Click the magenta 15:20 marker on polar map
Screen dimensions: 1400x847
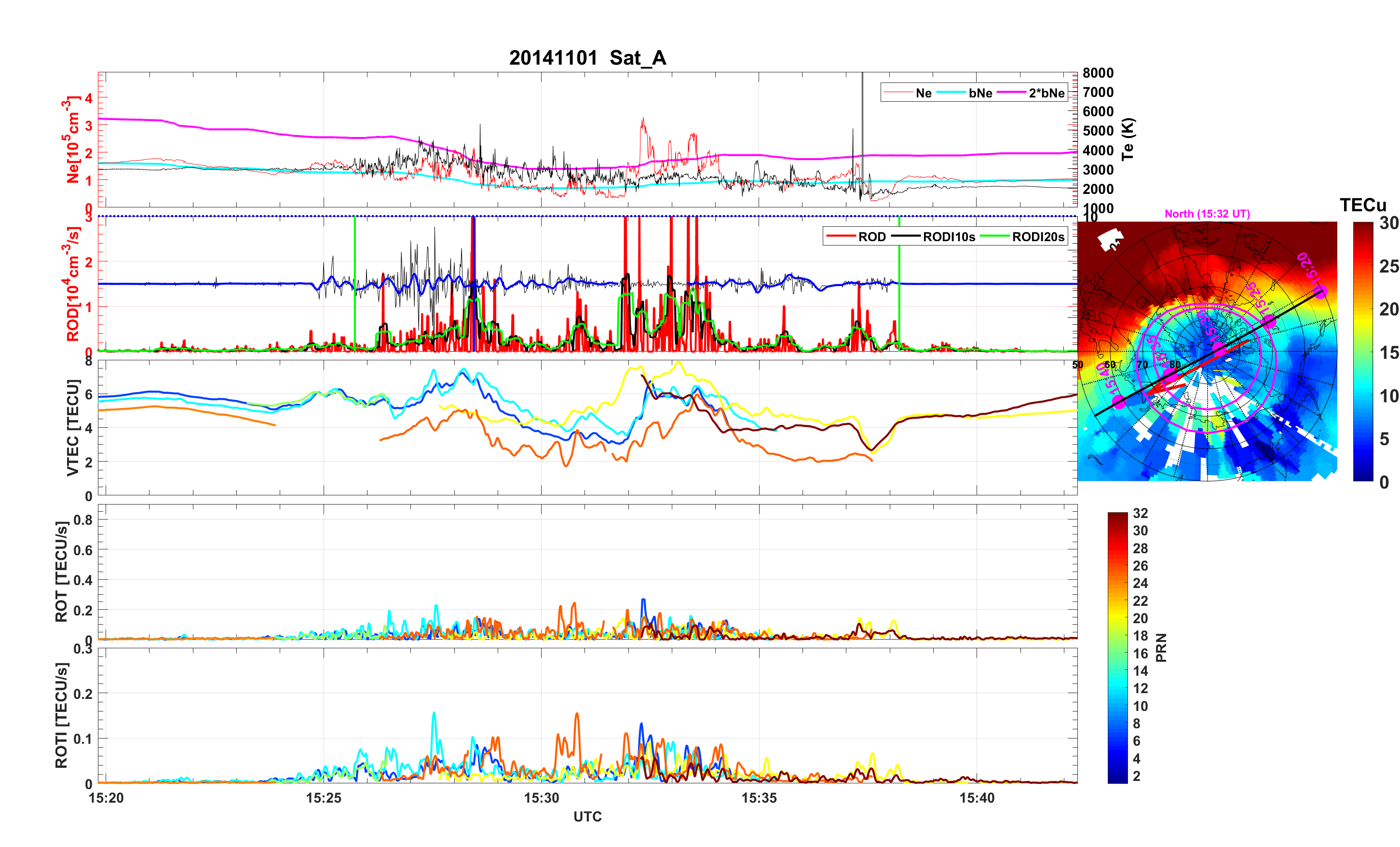click(1320, 292)
